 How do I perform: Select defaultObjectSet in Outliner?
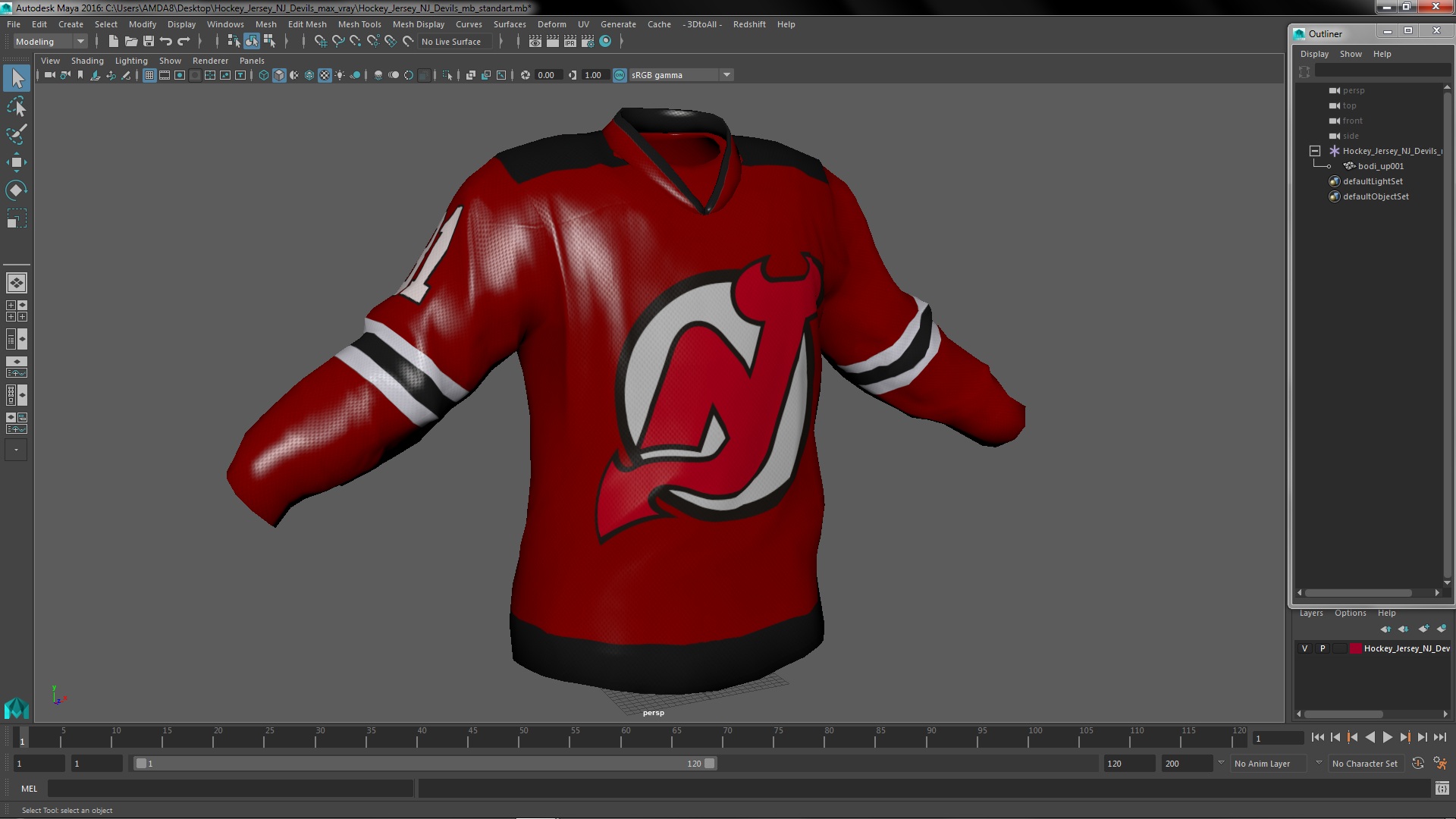[1375, 196]
